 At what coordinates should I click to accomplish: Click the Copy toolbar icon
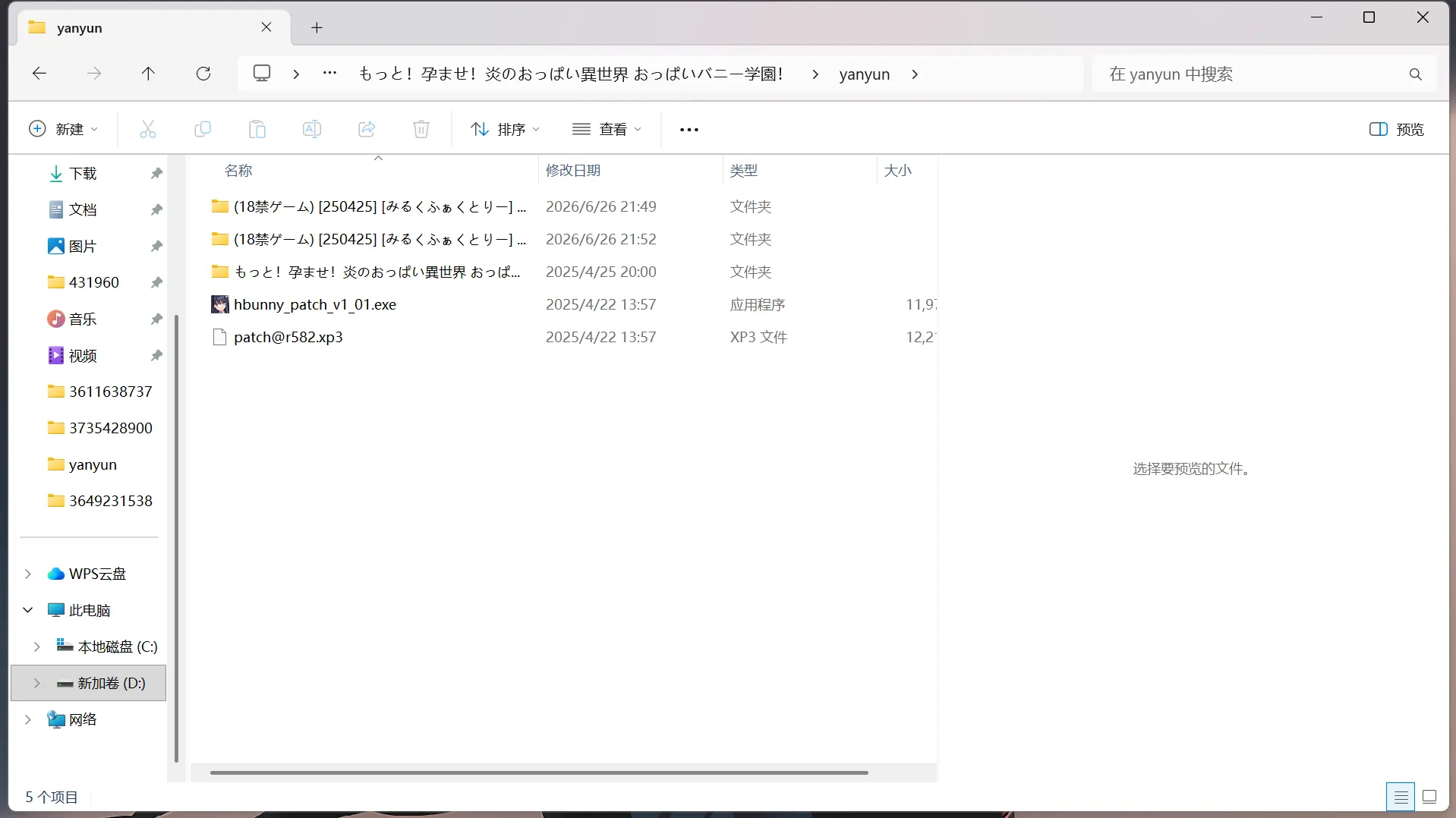coord(203,130)
